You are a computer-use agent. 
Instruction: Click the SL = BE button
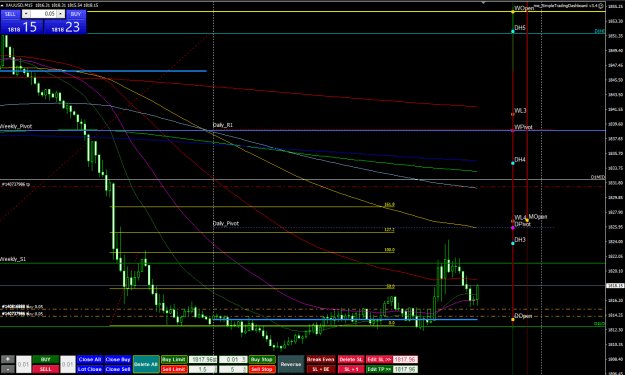pos(320,369)
